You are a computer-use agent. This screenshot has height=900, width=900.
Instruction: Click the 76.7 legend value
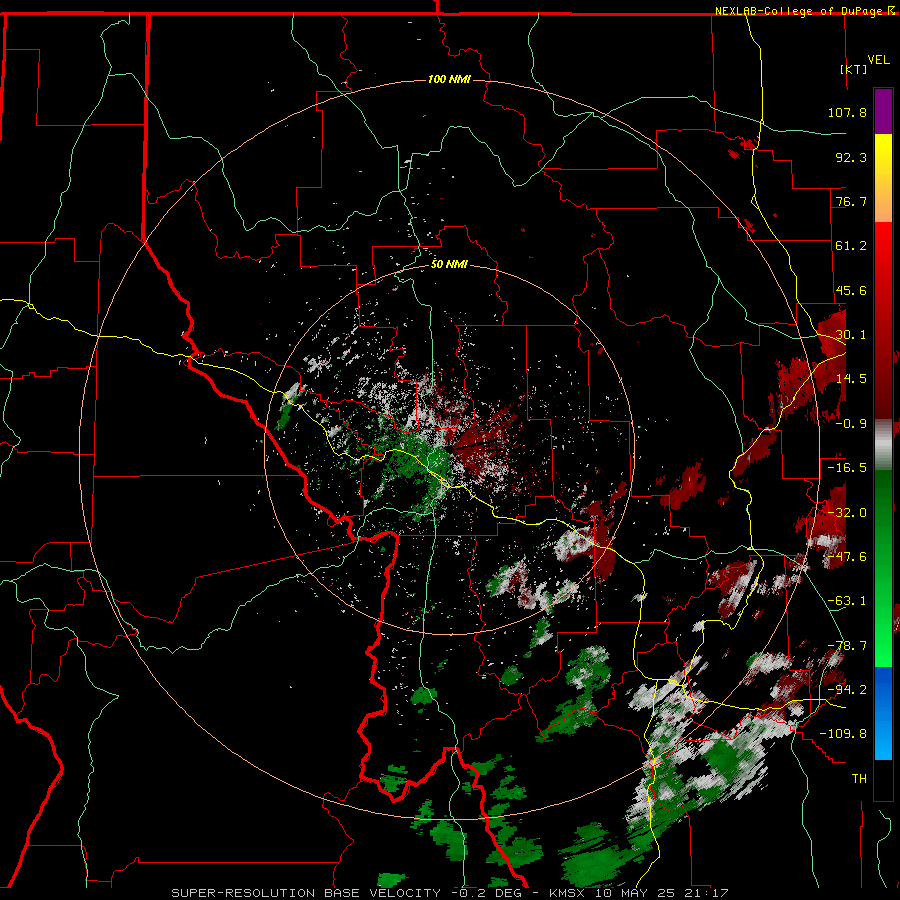[x=851, y=201]
